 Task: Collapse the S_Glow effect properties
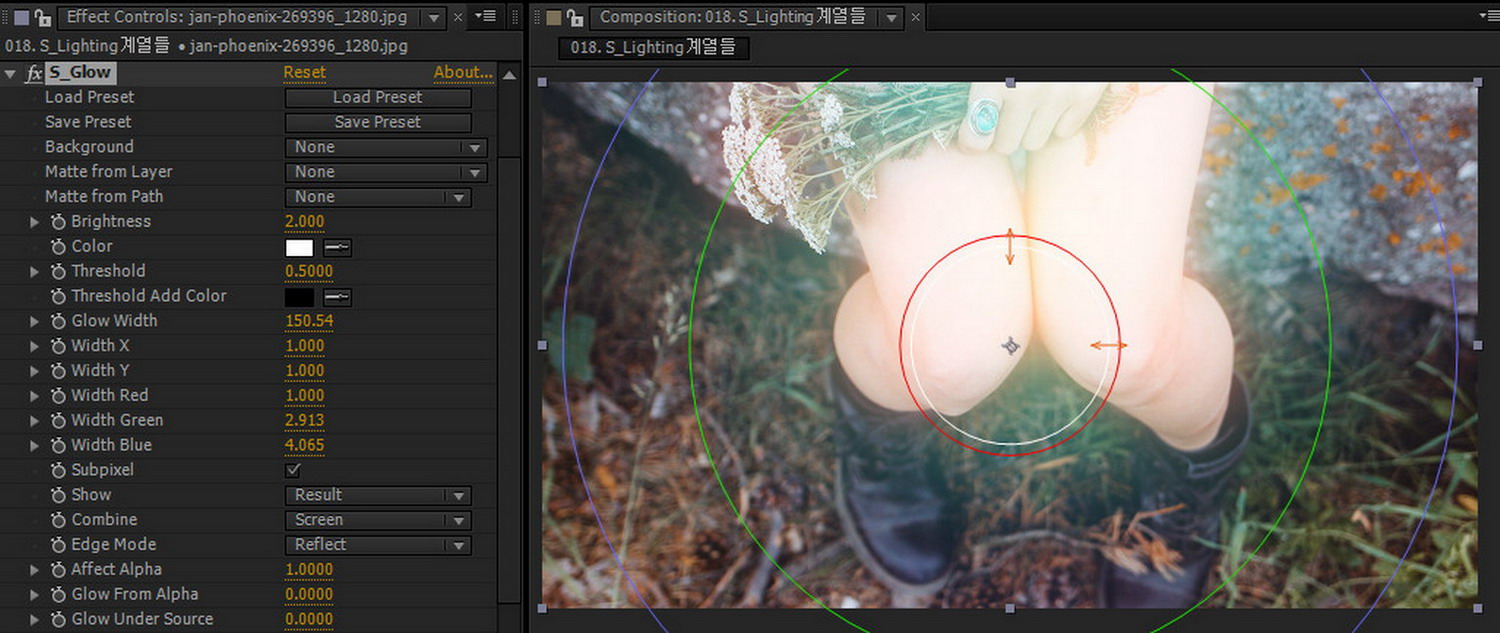point(10,73)
